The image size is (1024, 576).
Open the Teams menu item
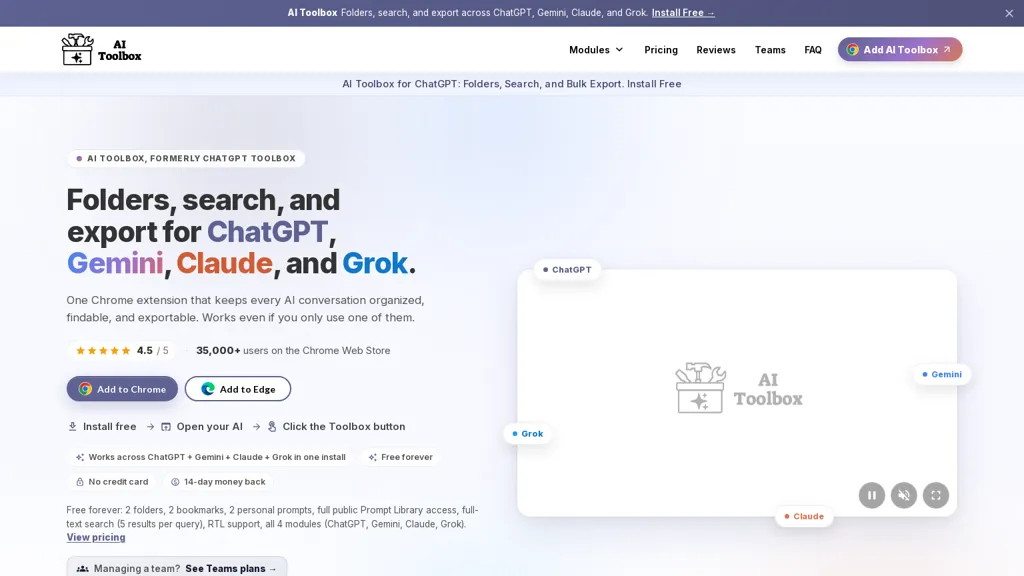770,50
